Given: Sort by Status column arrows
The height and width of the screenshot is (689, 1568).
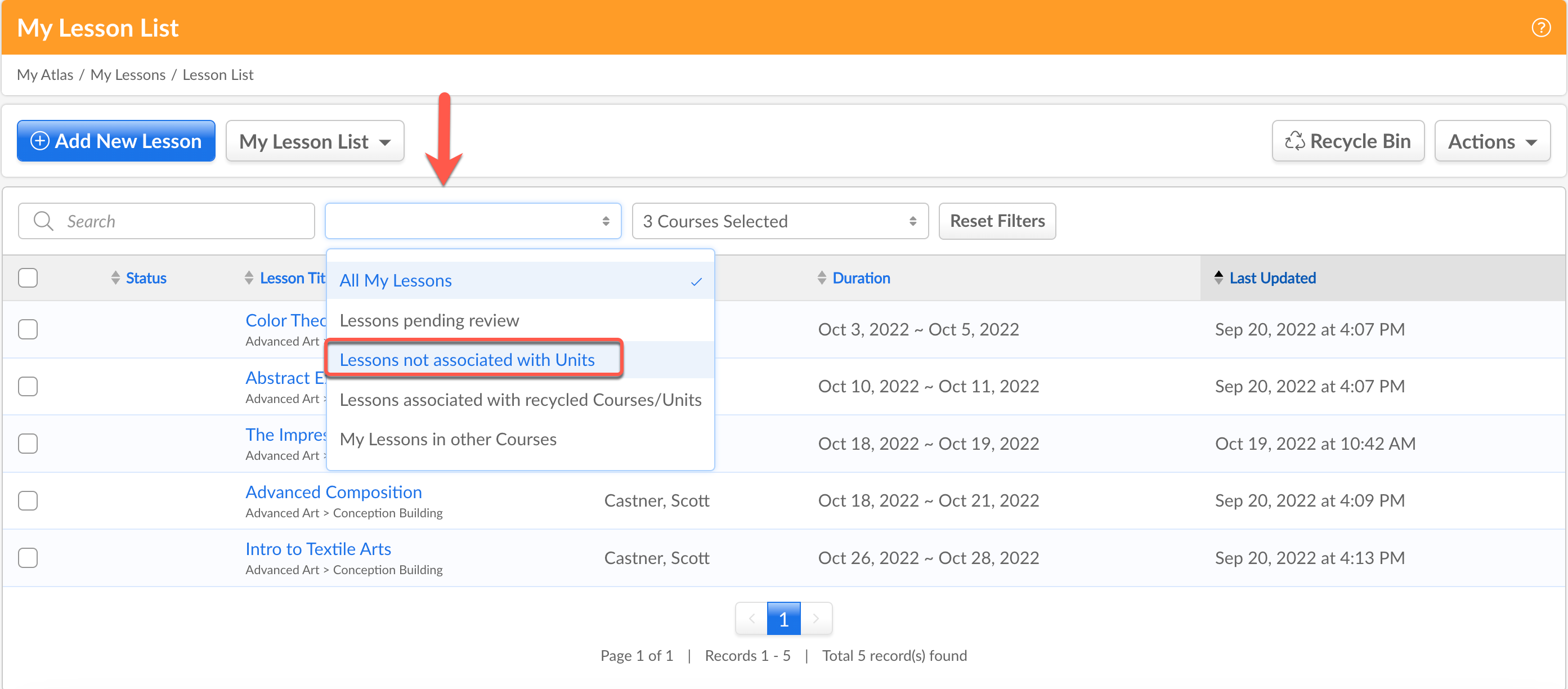Looking at the screenshot, I should pos(115,278).
